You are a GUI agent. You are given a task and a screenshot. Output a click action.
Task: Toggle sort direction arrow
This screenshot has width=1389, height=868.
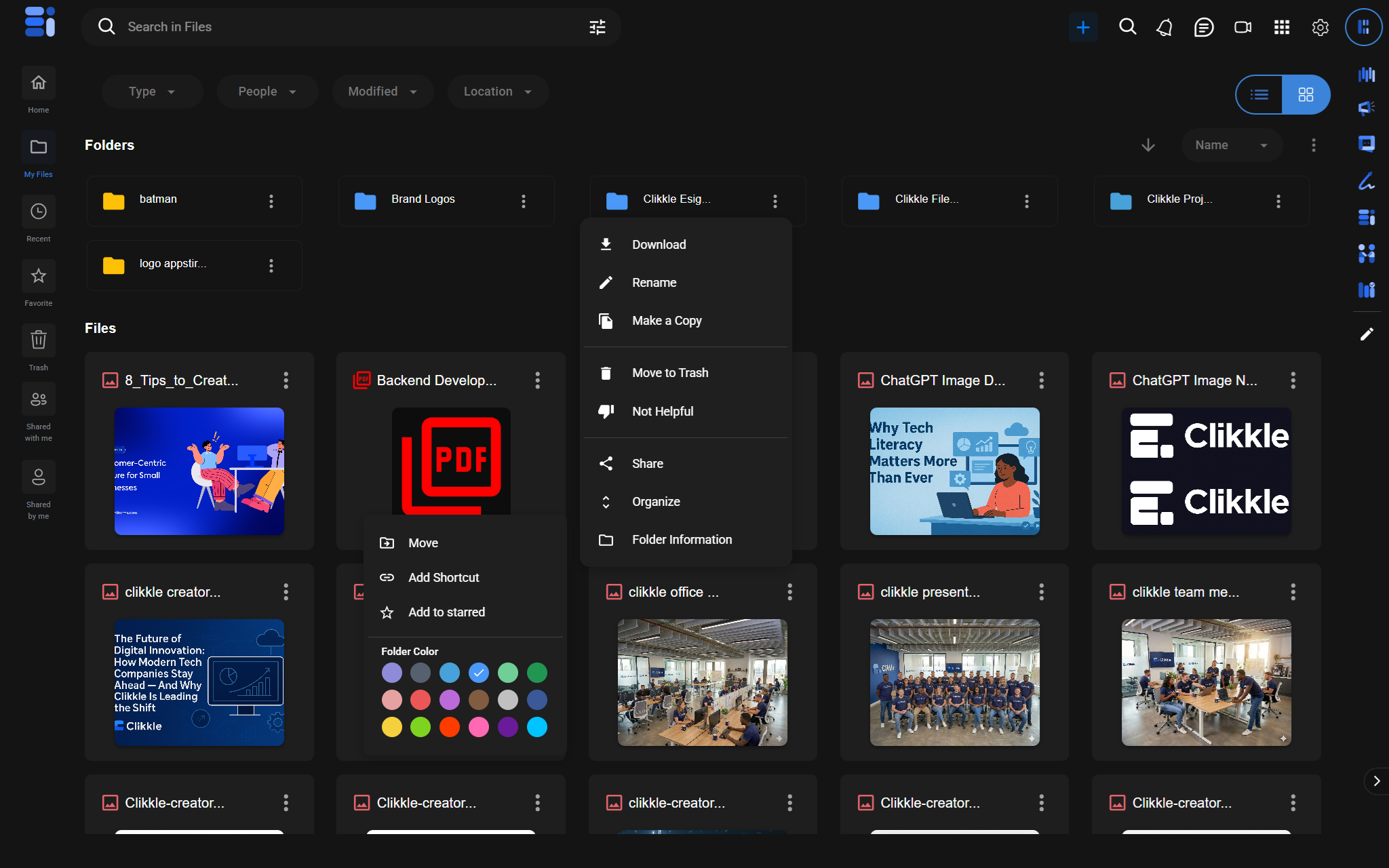[x=1148, y=145]
